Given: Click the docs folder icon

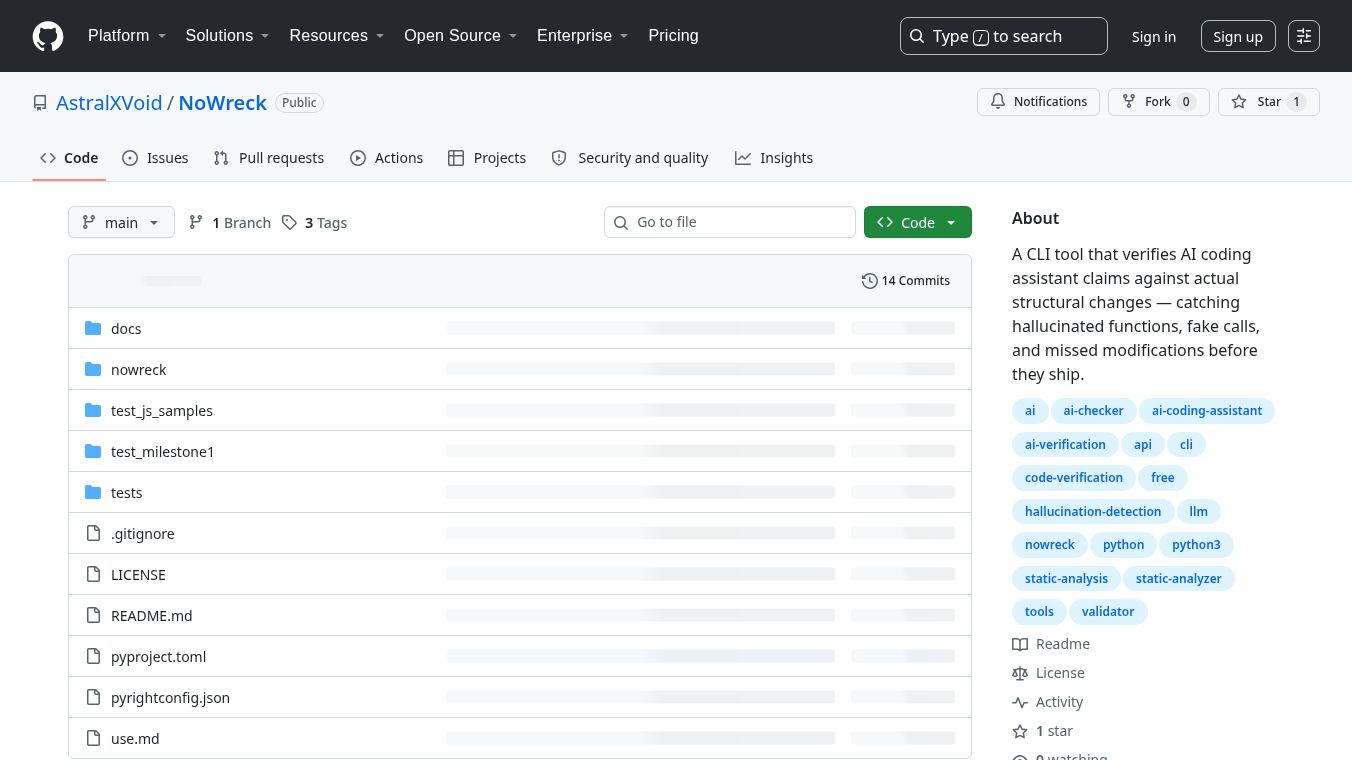Looking at the screenshot, I should [x=94, y=328].
